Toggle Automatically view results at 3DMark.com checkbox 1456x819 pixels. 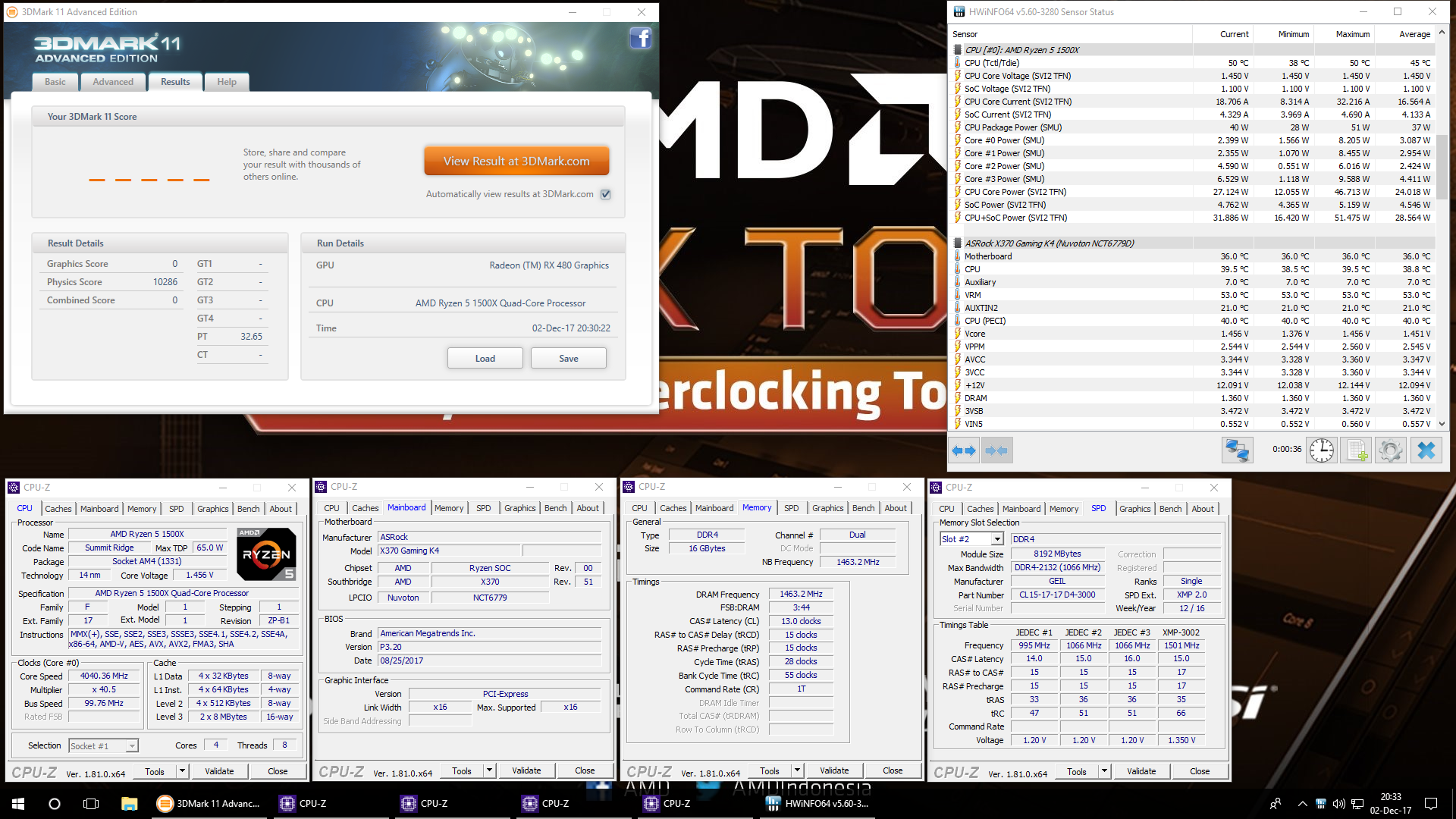click(605, 194)
